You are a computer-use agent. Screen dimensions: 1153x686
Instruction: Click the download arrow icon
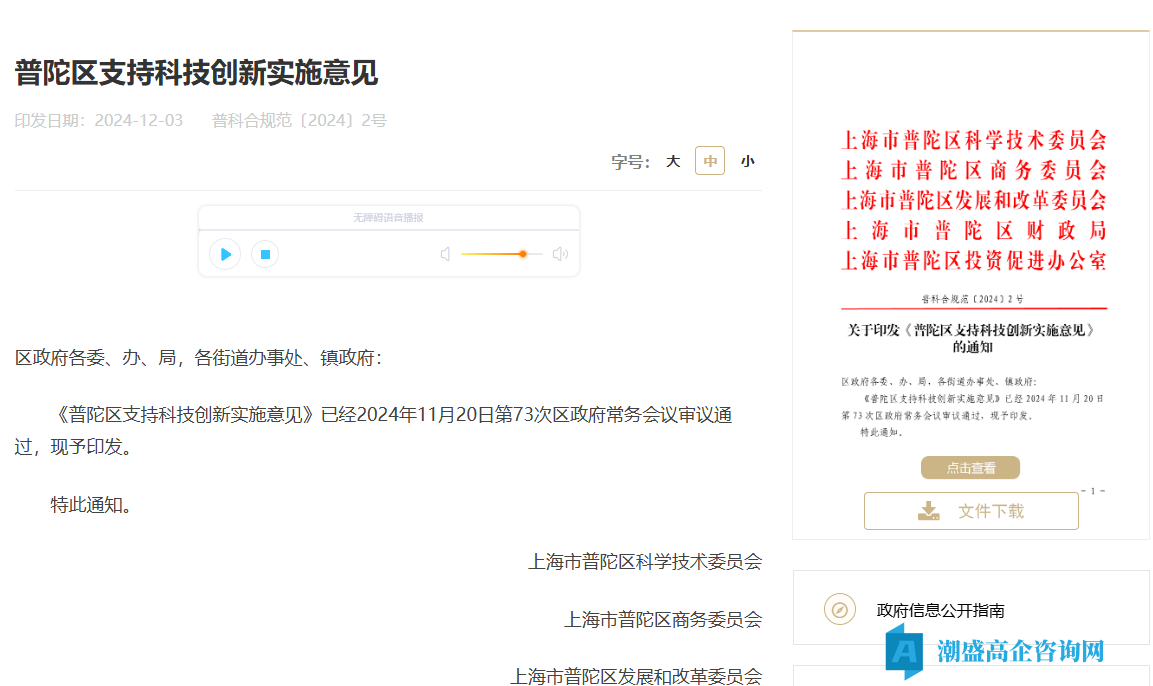tap(929, 511)
